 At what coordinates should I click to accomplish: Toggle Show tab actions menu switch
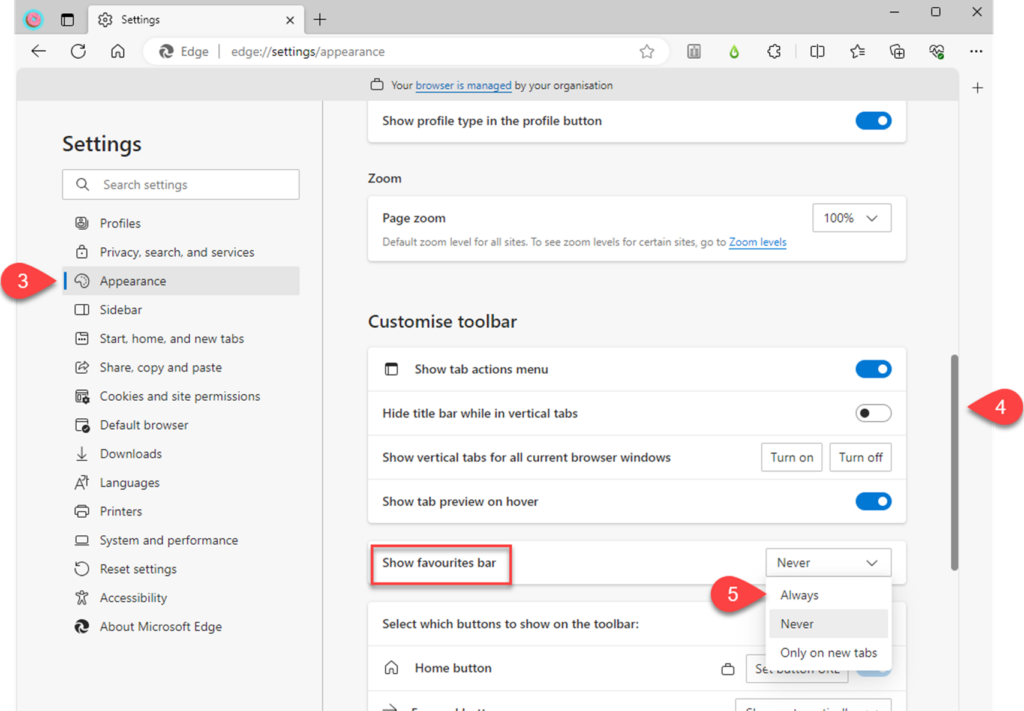(873, 369)
